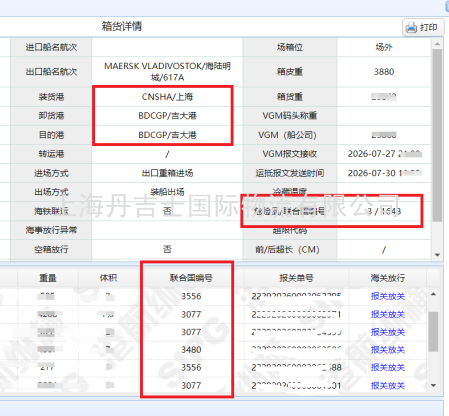Click the 空箱放行 label cell
The width and height of the screenshot is (449, 416).
click(51, 249)
